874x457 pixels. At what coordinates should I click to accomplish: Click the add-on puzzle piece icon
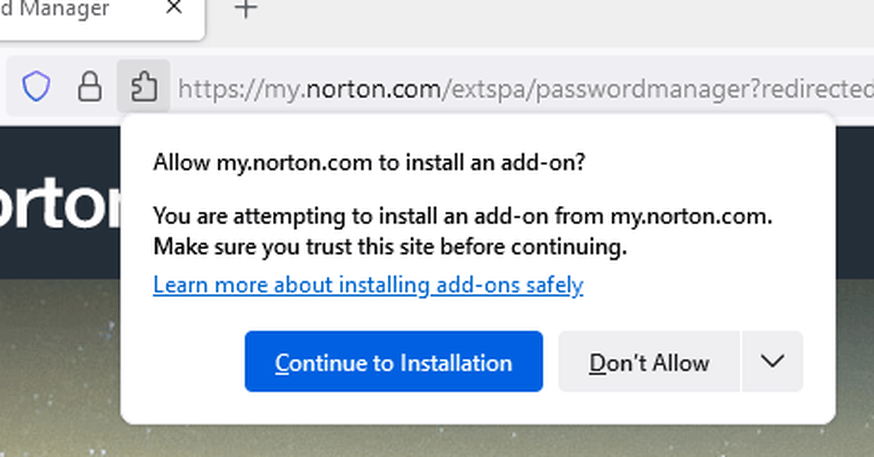click(143, 88)
